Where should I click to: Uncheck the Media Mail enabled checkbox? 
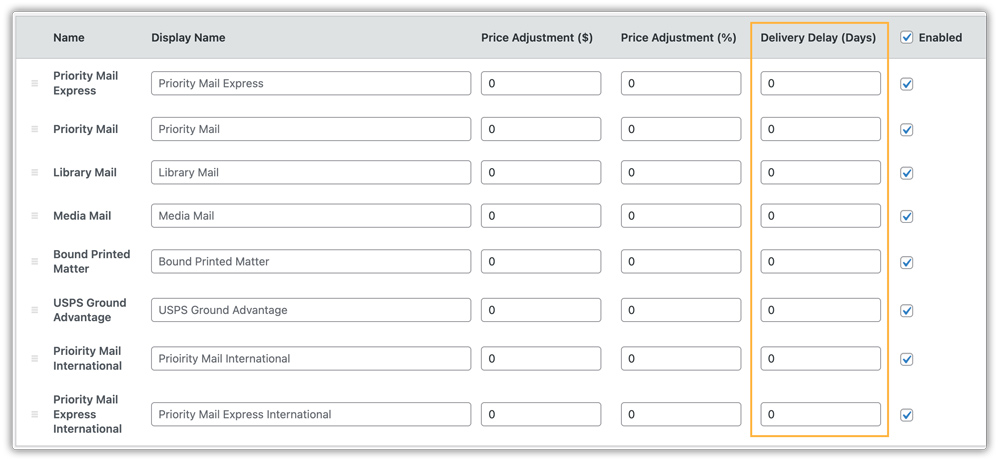click(907, 216)
